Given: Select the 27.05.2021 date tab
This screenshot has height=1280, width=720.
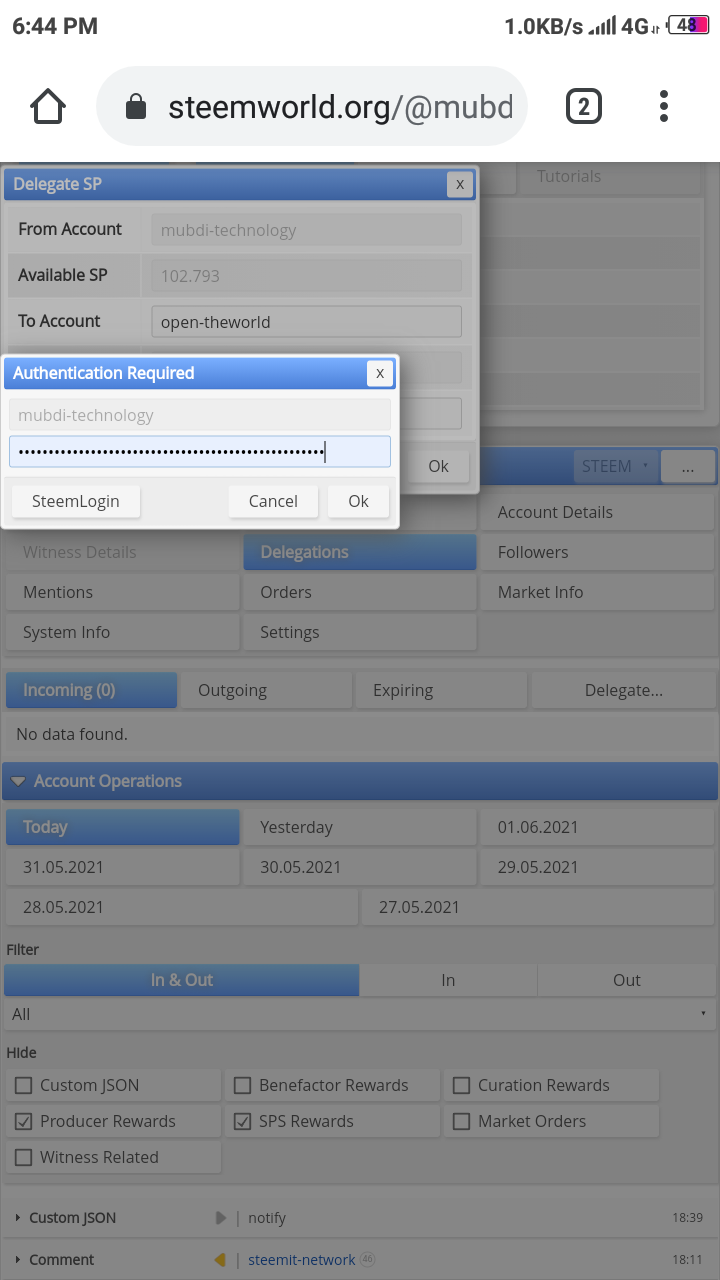Looking at the screenshot, I should tap(539, 907).
